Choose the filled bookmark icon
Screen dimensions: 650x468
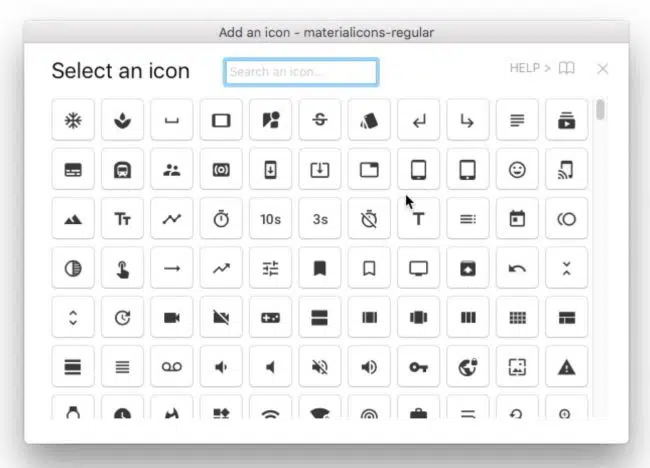tap(320, 268)
